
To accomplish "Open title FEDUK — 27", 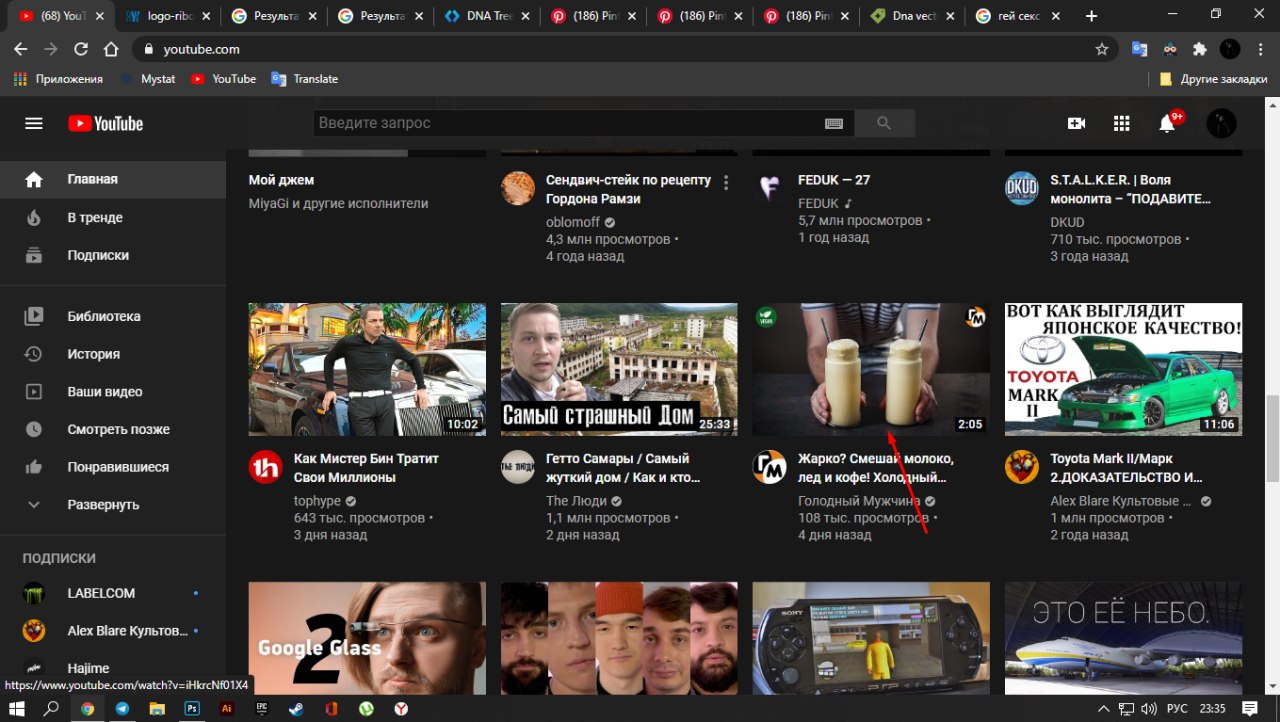I will tap(834, 180).
